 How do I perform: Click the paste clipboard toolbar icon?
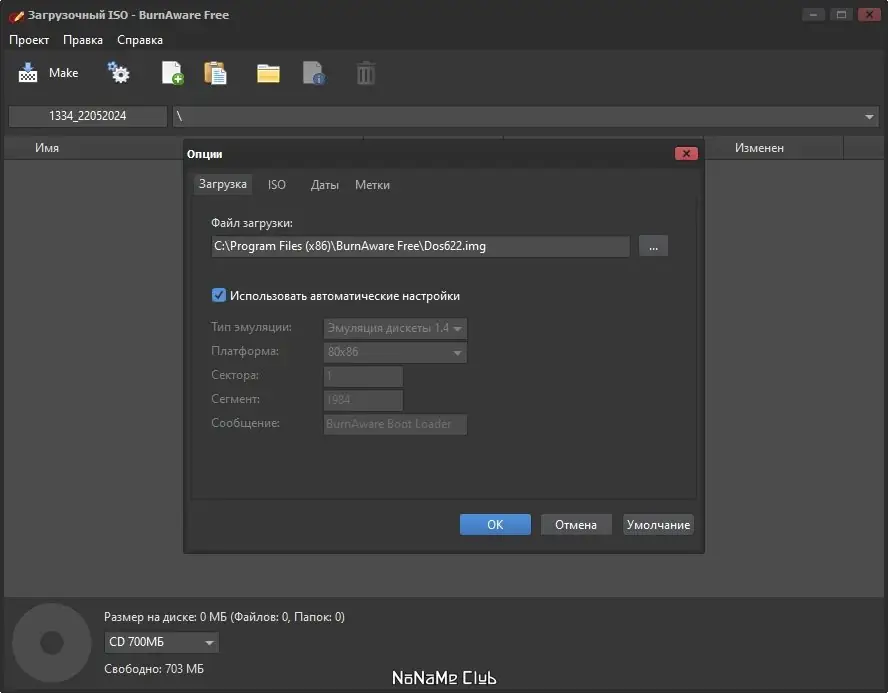click(x=215, y=73)
